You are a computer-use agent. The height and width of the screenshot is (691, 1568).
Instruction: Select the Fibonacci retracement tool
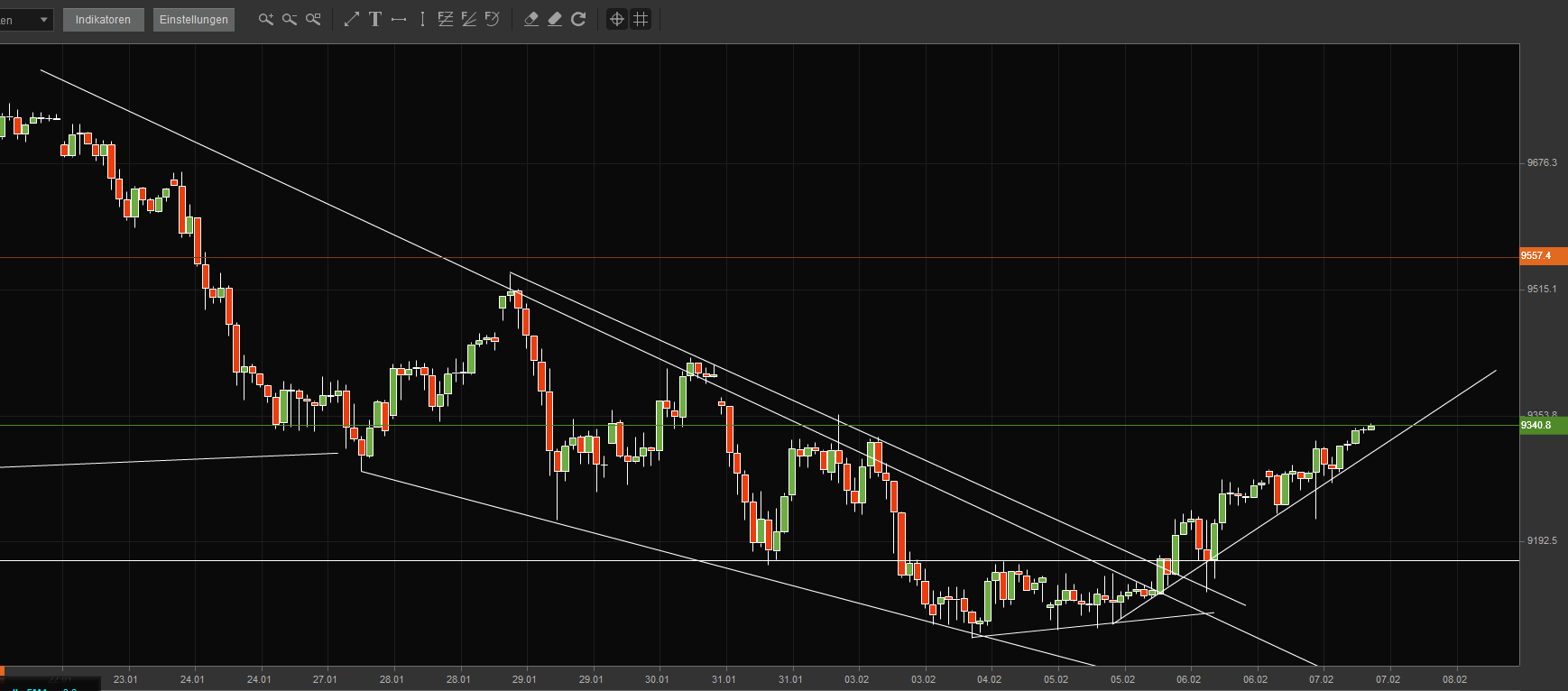click(x=446, y=19)
